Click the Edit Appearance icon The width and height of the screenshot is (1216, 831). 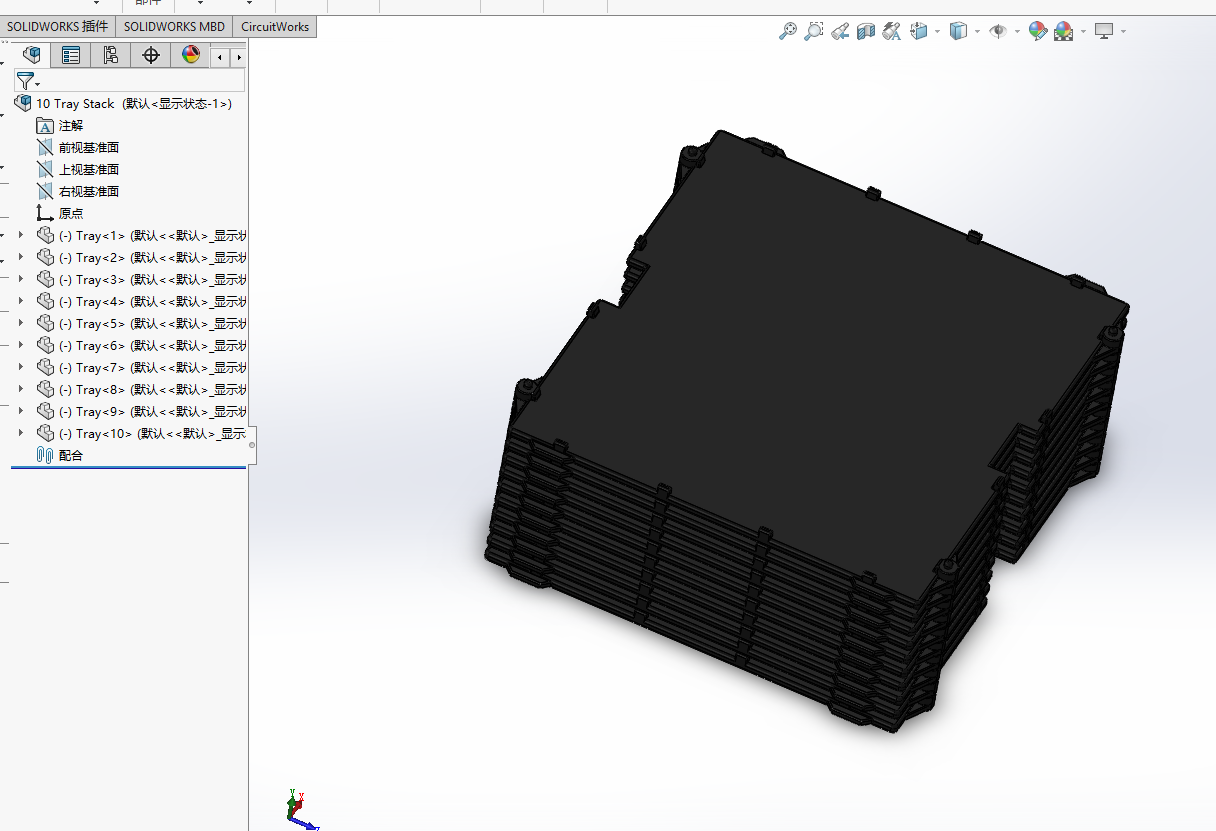(1038, 31)
